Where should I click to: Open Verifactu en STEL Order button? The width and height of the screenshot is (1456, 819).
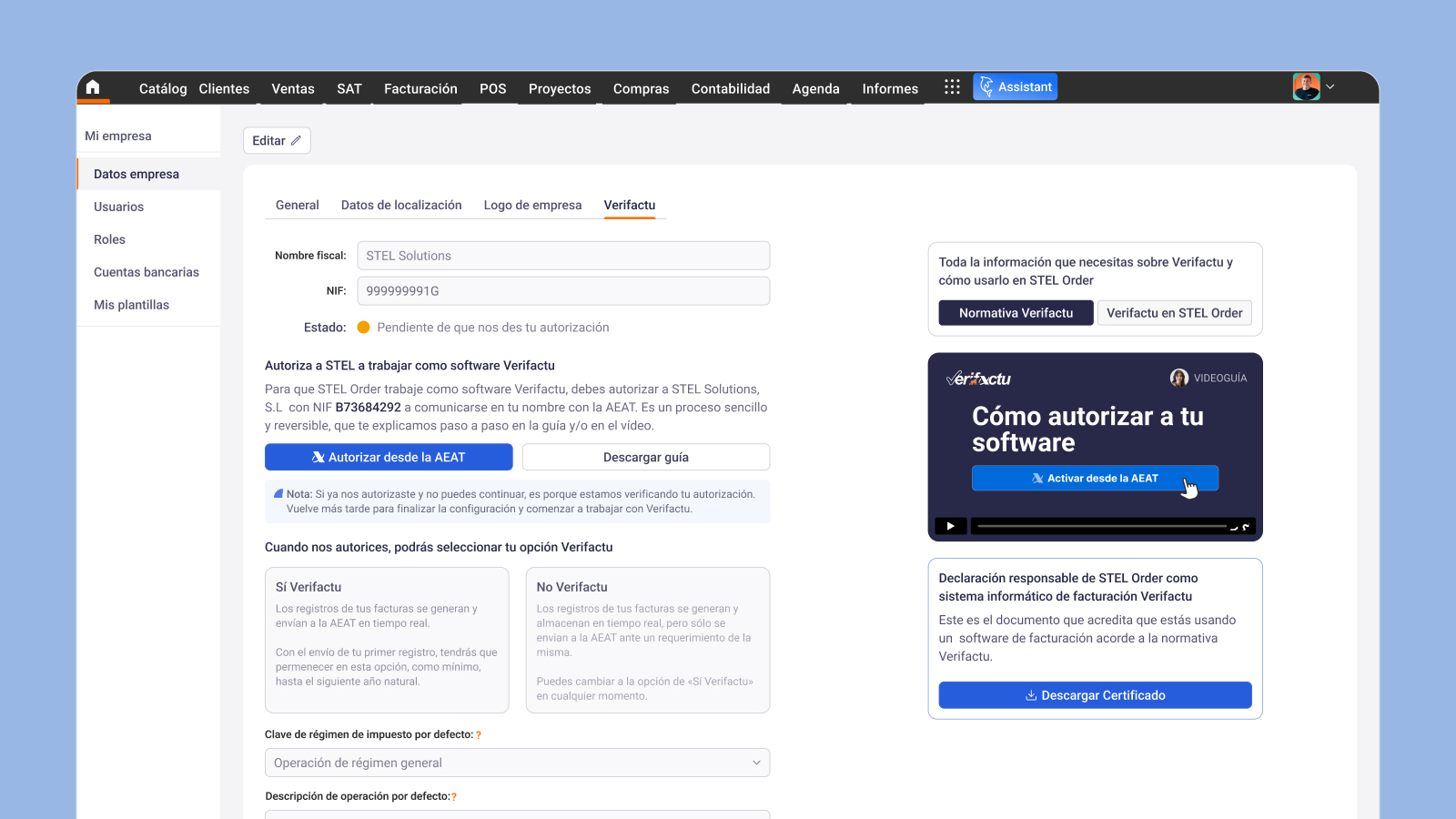(x=1175, y=313)
